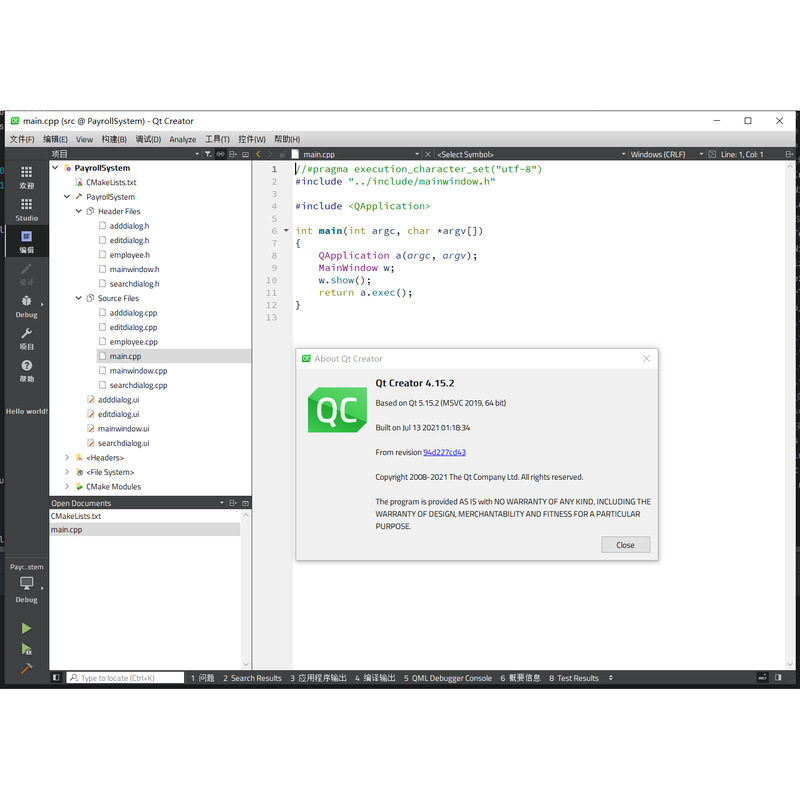Image resolution: width=800 pixels, height=800 pixels.
Task: Collapse the Source Files folder
Action: (x=79, y=298)
